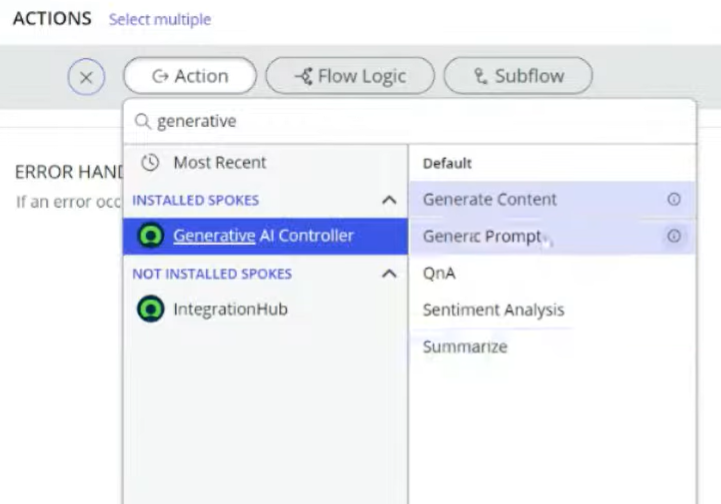Click the search magnifier icon
This screenshot has width=721, height=504.
click(143, 121)
